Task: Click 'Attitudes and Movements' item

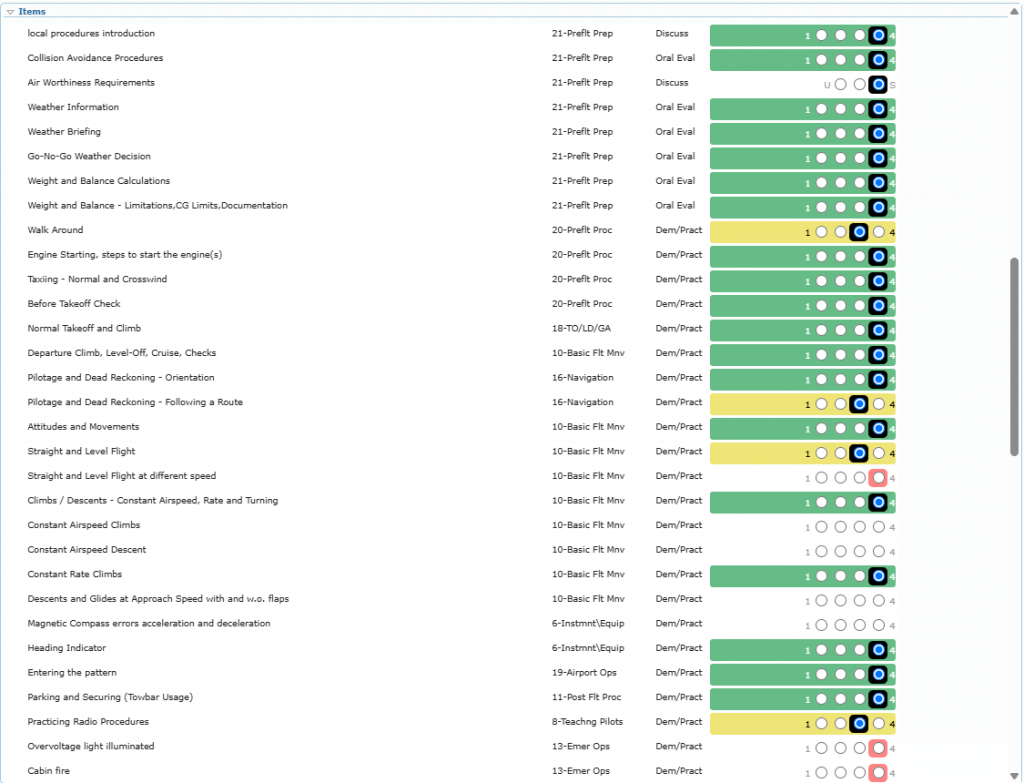Action: (x=83, y=426)
